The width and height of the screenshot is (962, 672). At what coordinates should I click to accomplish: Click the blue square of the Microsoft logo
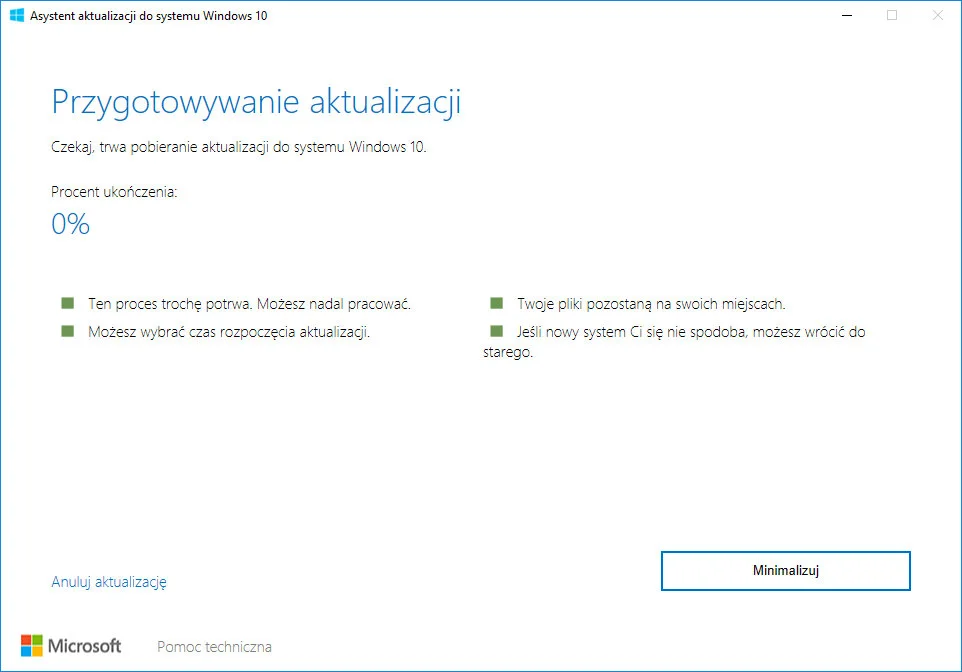(26, 651)
